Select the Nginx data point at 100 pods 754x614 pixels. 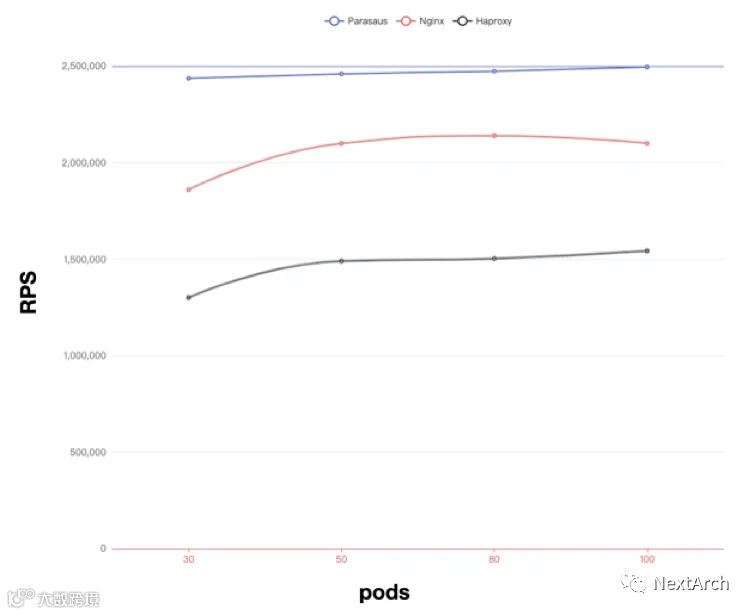click(x=647, y=143)
